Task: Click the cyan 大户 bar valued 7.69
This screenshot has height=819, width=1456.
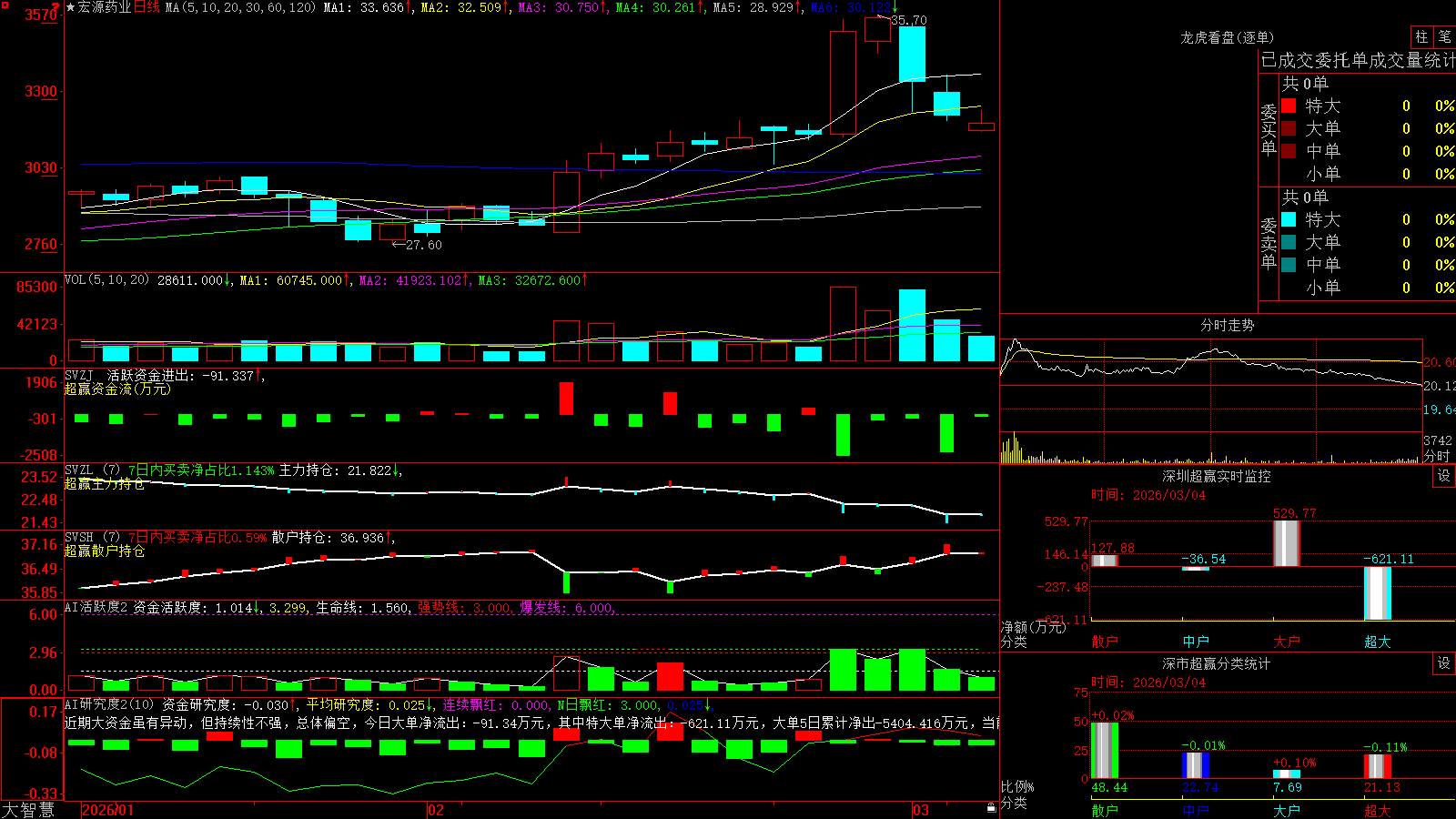Action: (1287, 774)
